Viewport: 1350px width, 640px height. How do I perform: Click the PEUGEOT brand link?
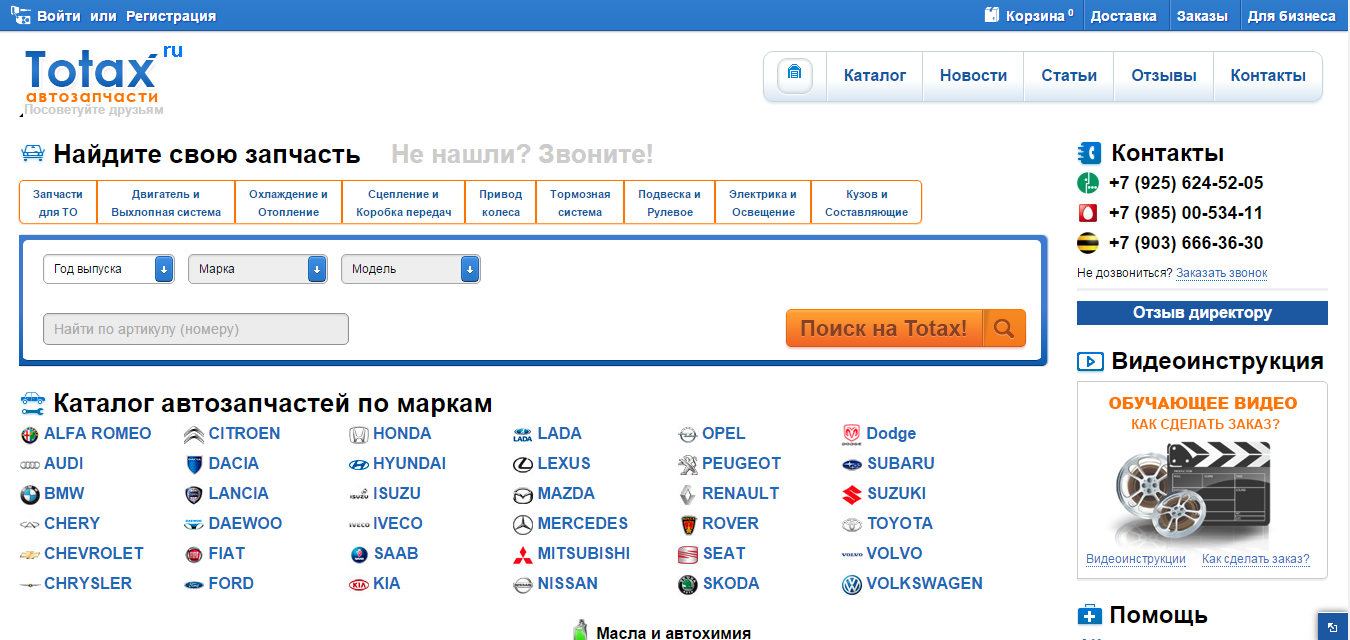[x=741, y=464]
